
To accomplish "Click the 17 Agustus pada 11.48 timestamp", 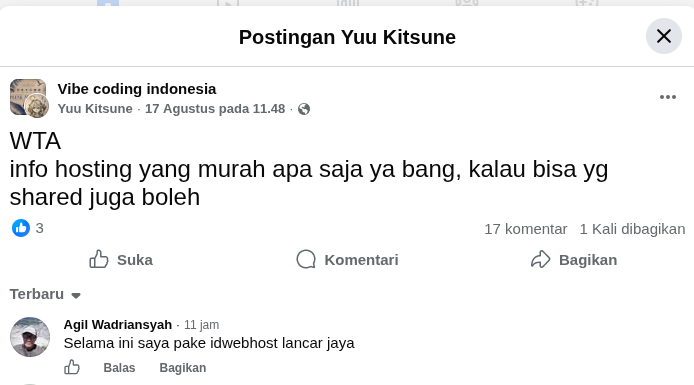I will tap(215, 109).
